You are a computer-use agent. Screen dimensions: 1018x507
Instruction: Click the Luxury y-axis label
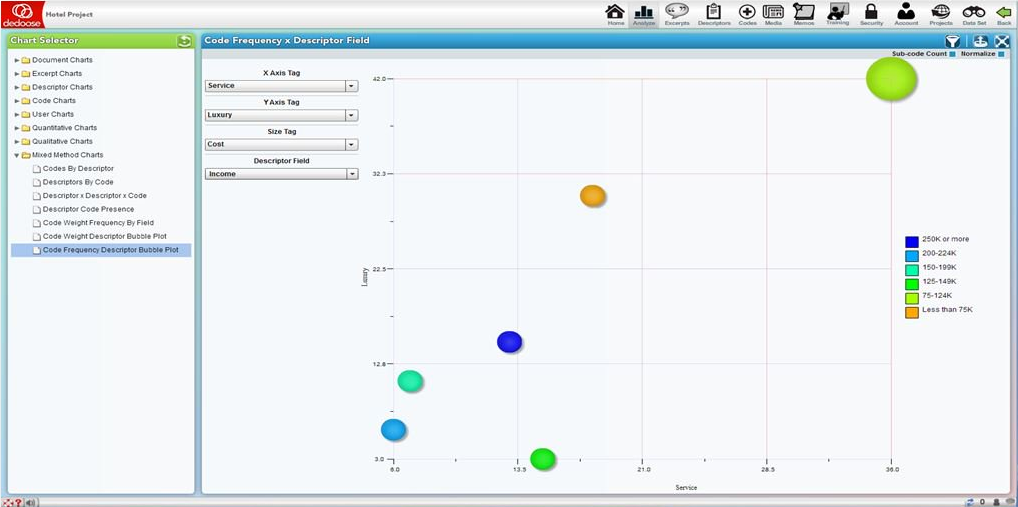point(366,277)
